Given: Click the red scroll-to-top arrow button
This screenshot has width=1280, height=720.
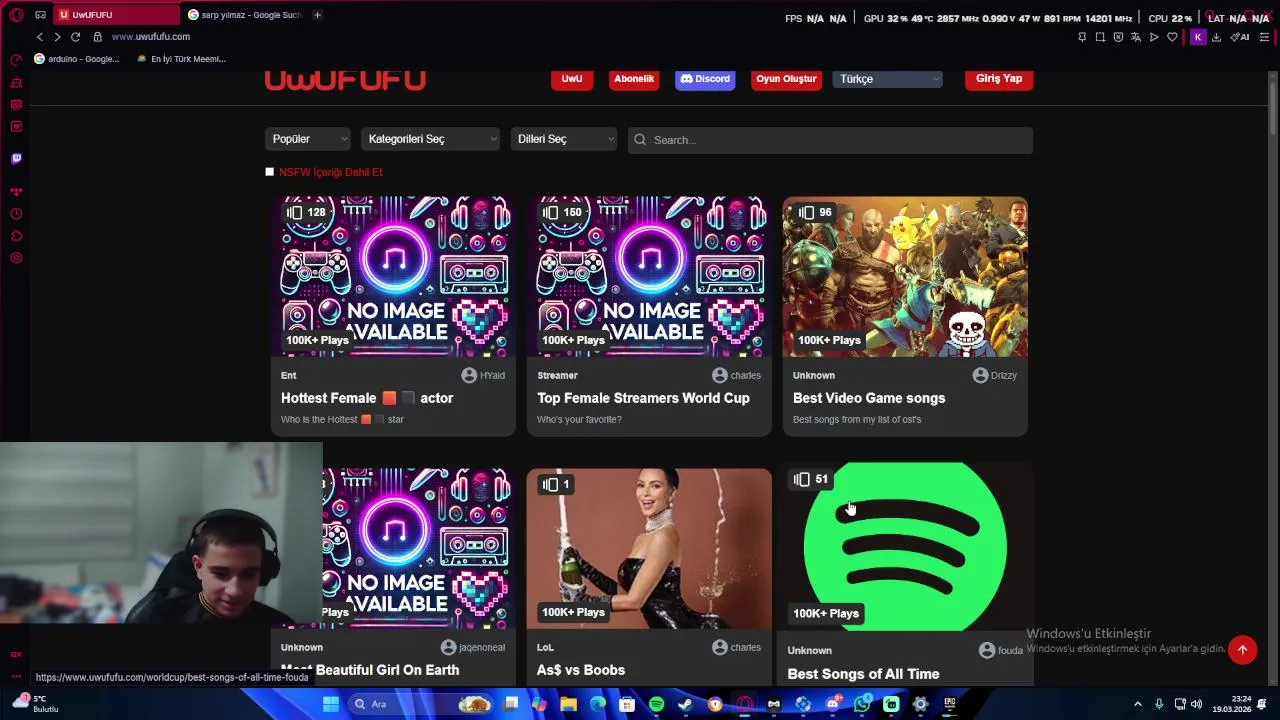Looking at the screenshot, I should click(x=1242, y=650).
